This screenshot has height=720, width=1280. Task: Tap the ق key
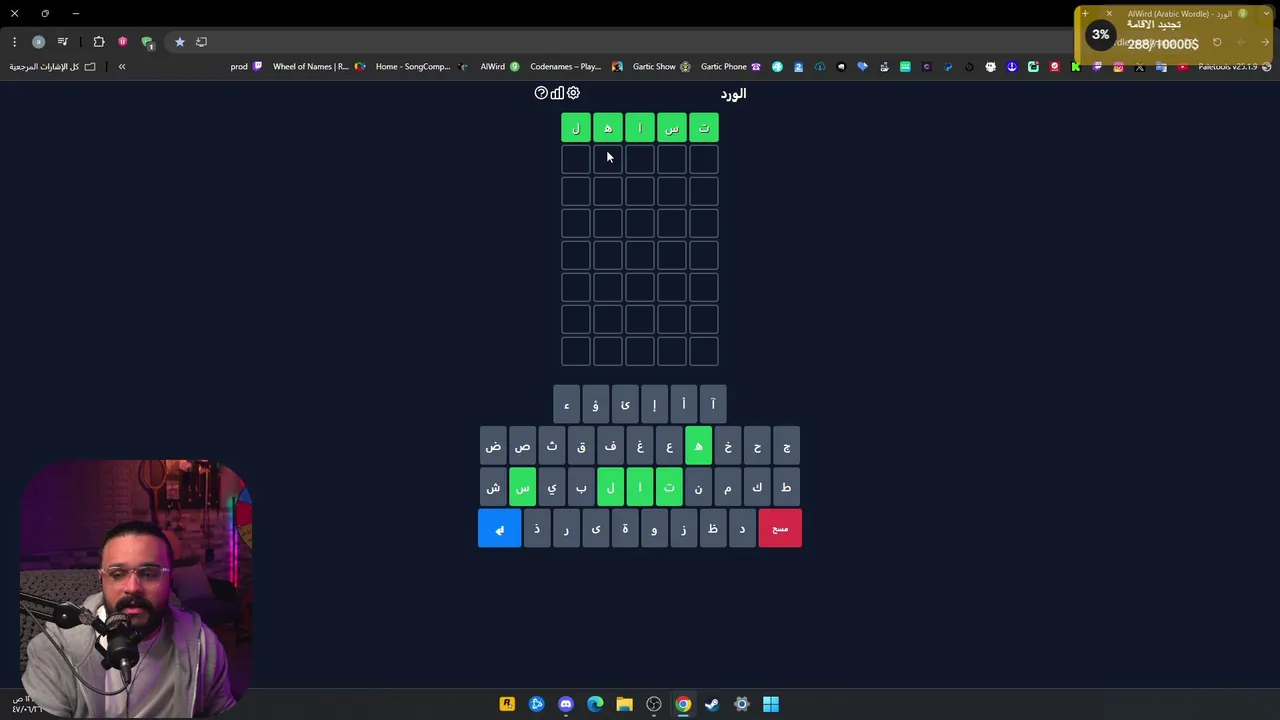581,446
